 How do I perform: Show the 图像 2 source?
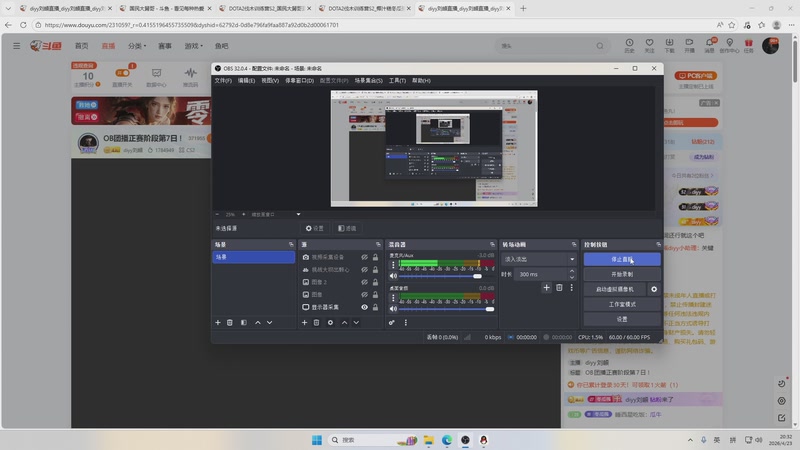pyautogui.click(x=364, y=282)
